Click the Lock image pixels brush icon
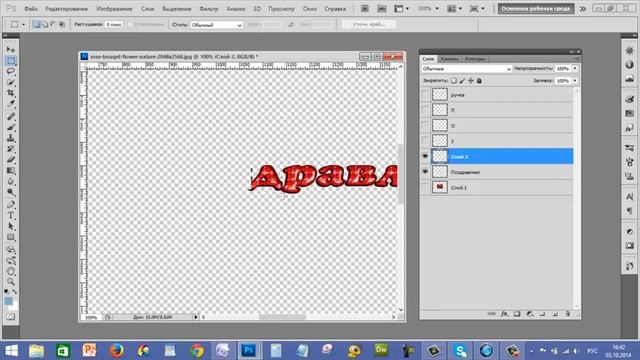The height and width of the screenshot is (360, 640). pyautogui.click(x=462, y=81)
